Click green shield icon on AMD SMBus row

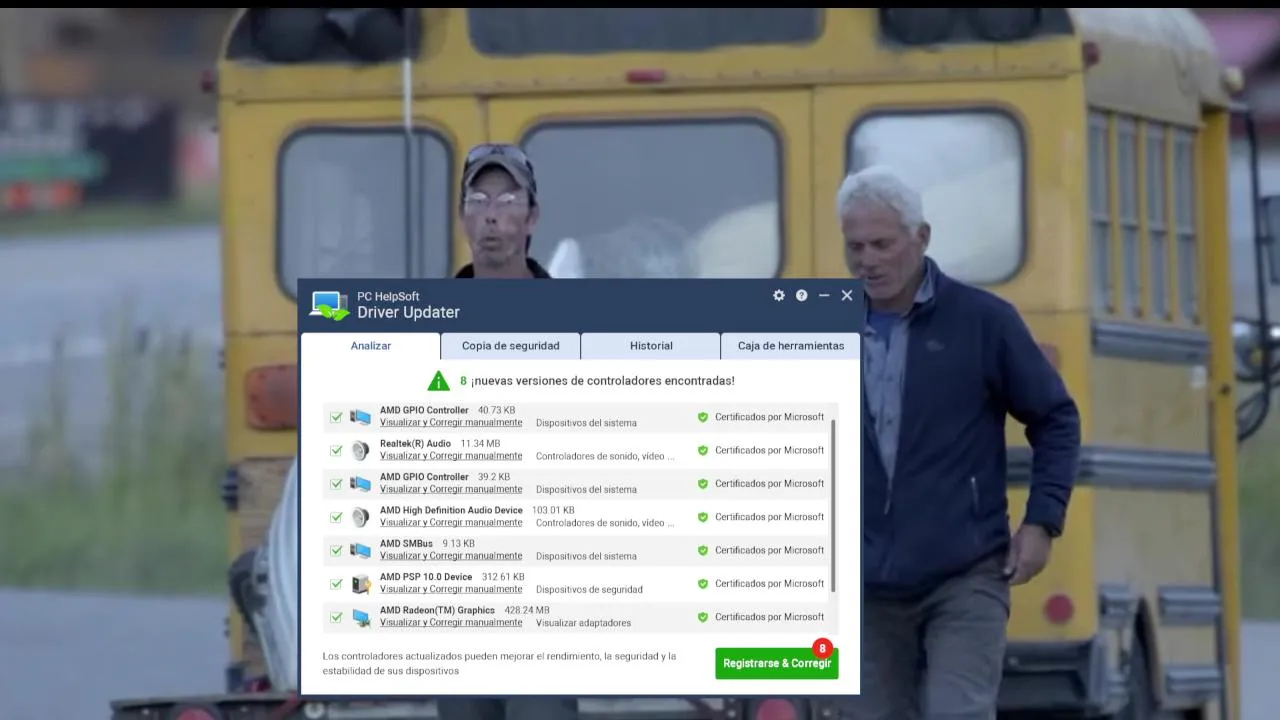pos(703,550)
